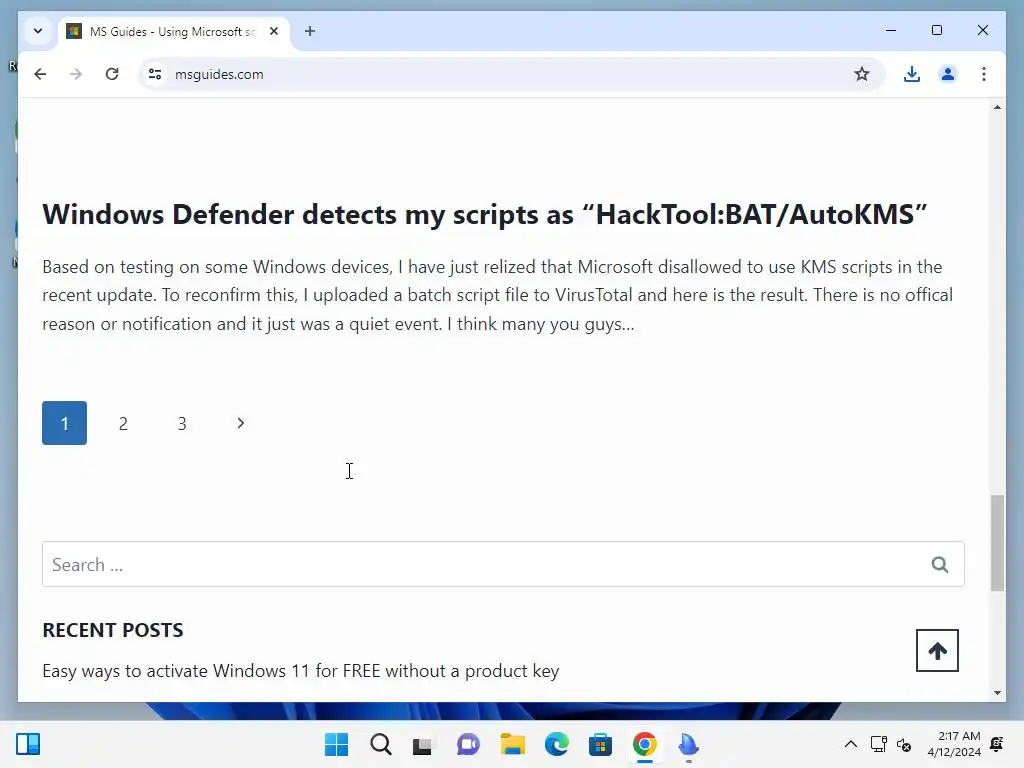
Task: Select pagination page 1
Action: click(x=65, y=423)
